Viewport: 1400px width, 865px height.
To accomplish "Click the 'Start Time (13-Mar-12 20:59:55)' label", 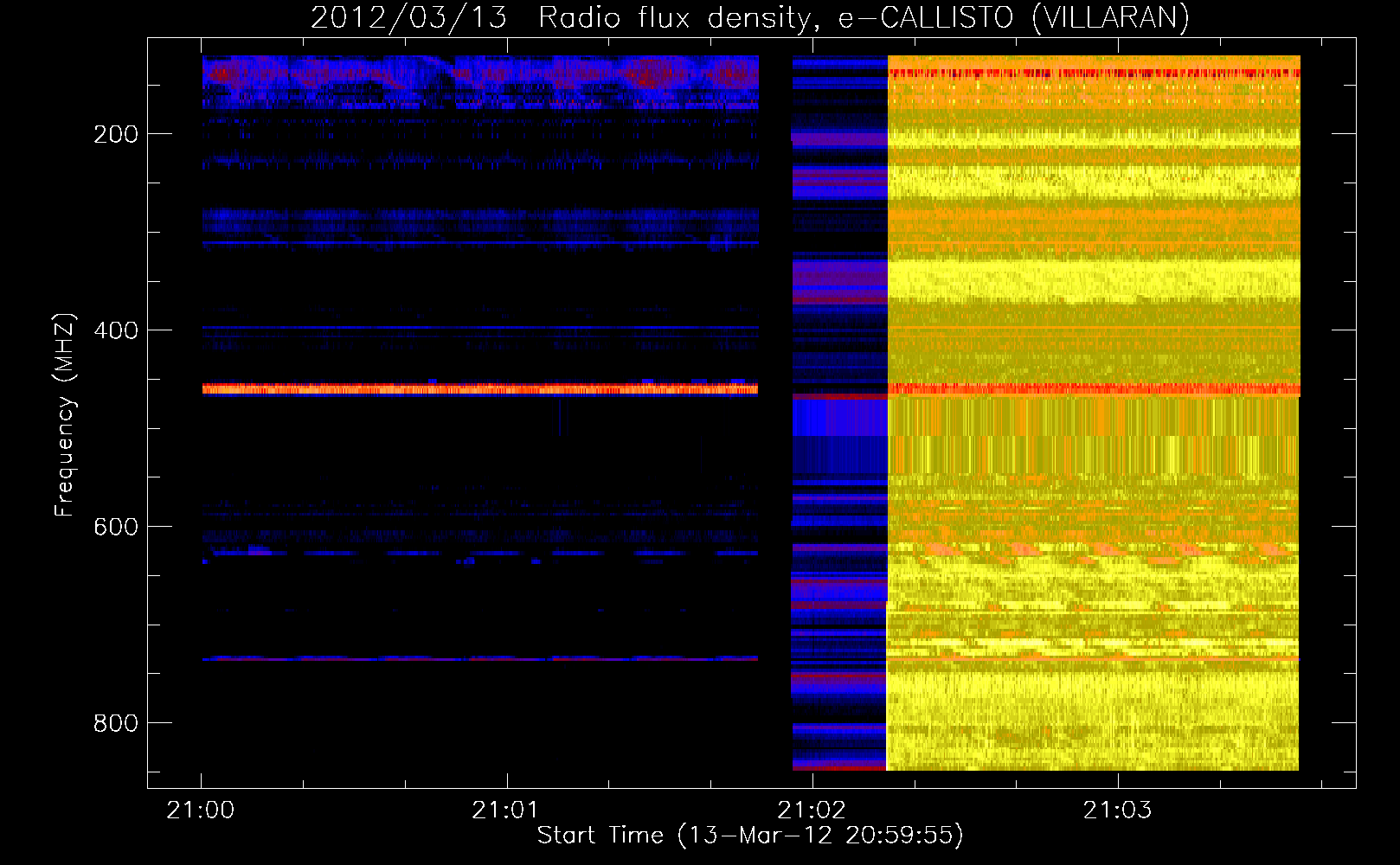I will [750, 836].
